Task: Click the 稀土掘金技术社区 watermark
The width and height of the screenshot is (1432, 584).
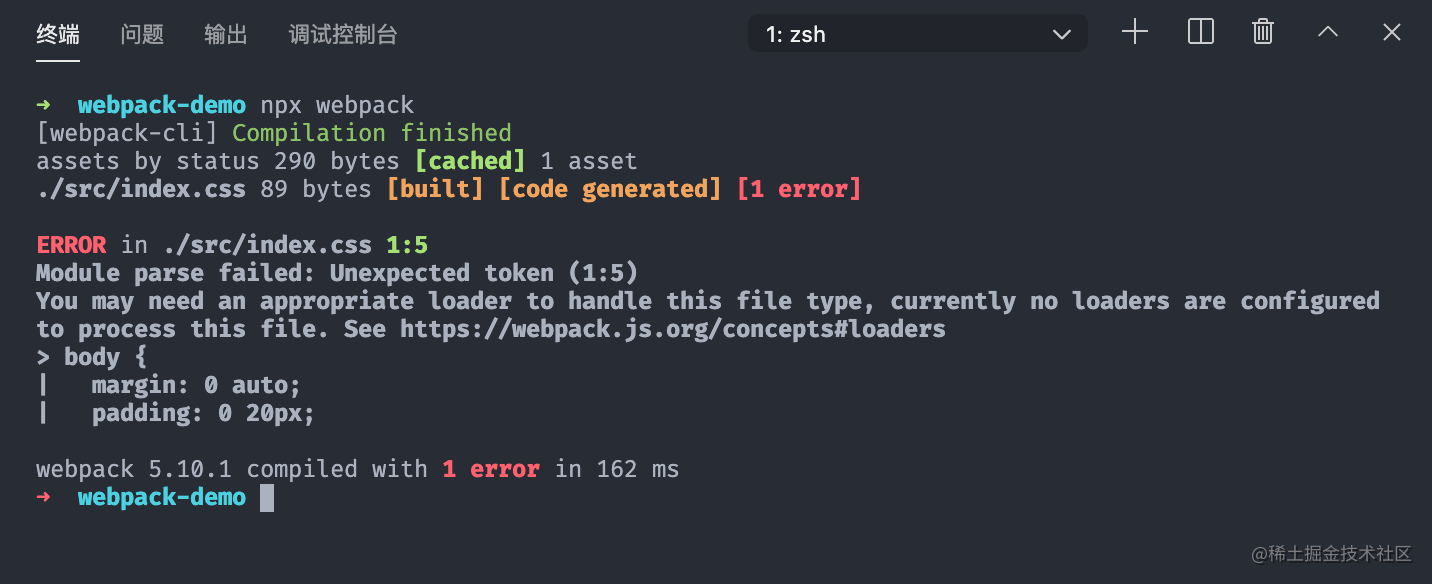Action: (x=1331, y=553)
